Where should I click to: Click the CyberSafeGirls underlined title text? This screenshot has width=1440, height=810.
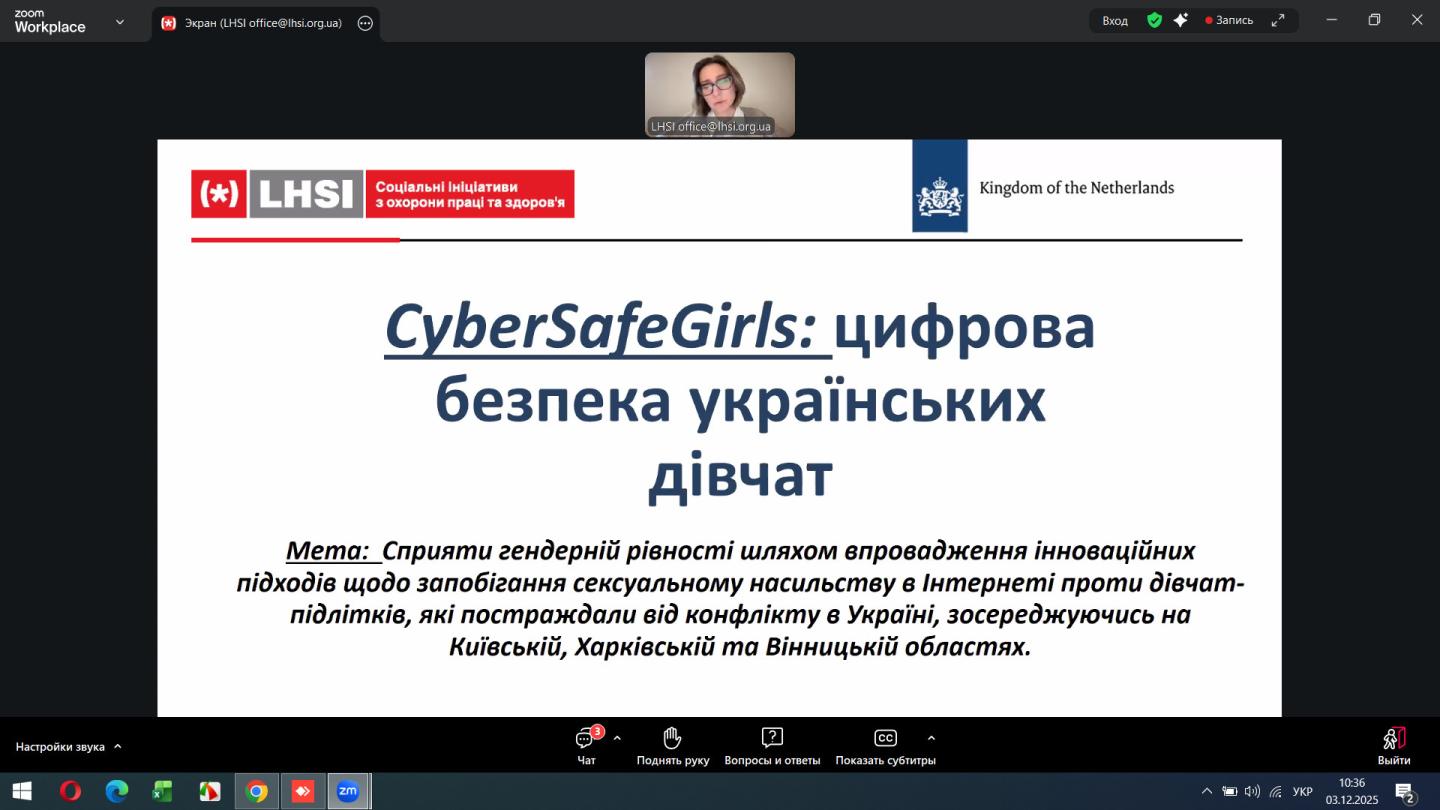click(x=608, y=326)
